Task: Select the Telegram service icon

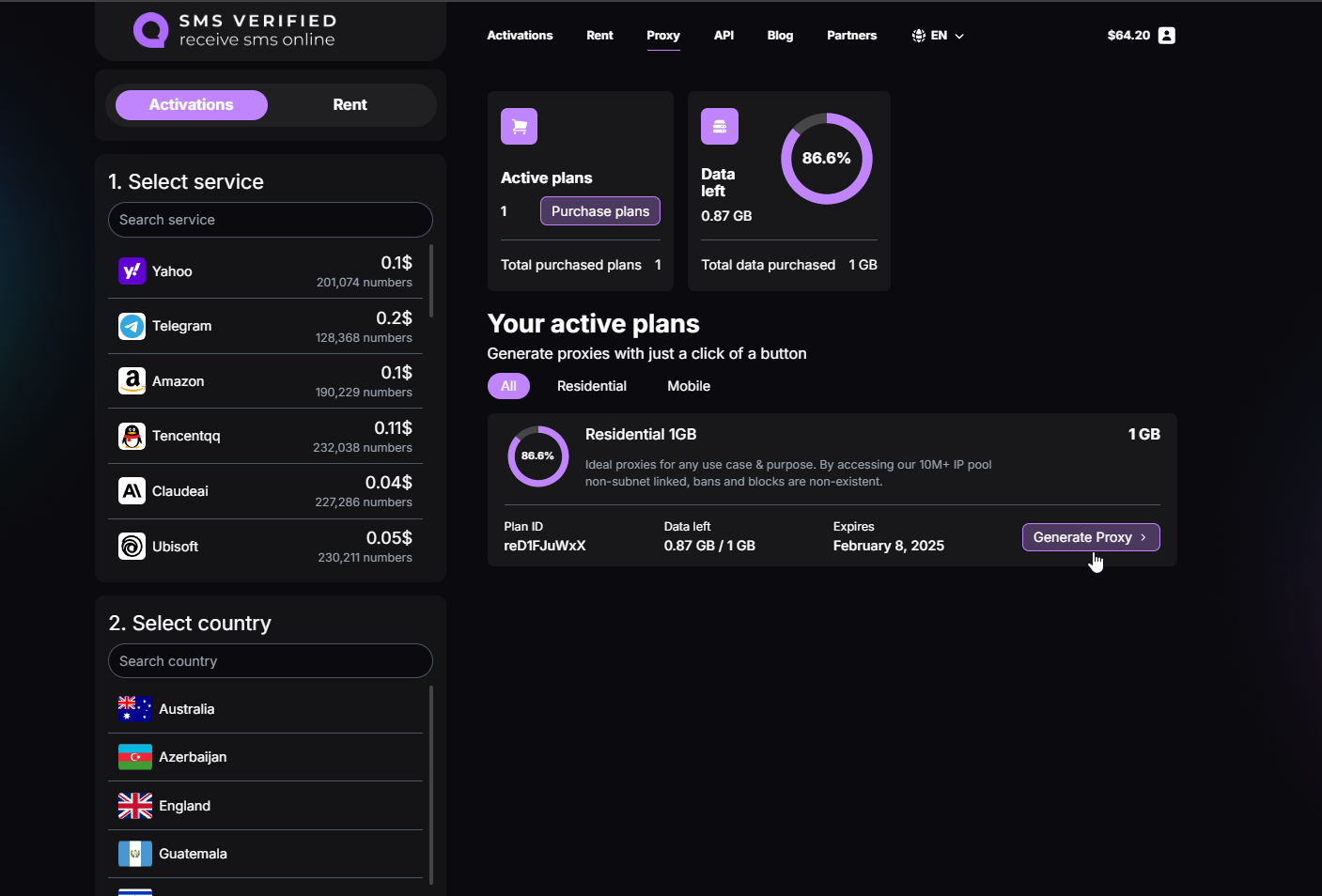Action: tap(132, 326)
